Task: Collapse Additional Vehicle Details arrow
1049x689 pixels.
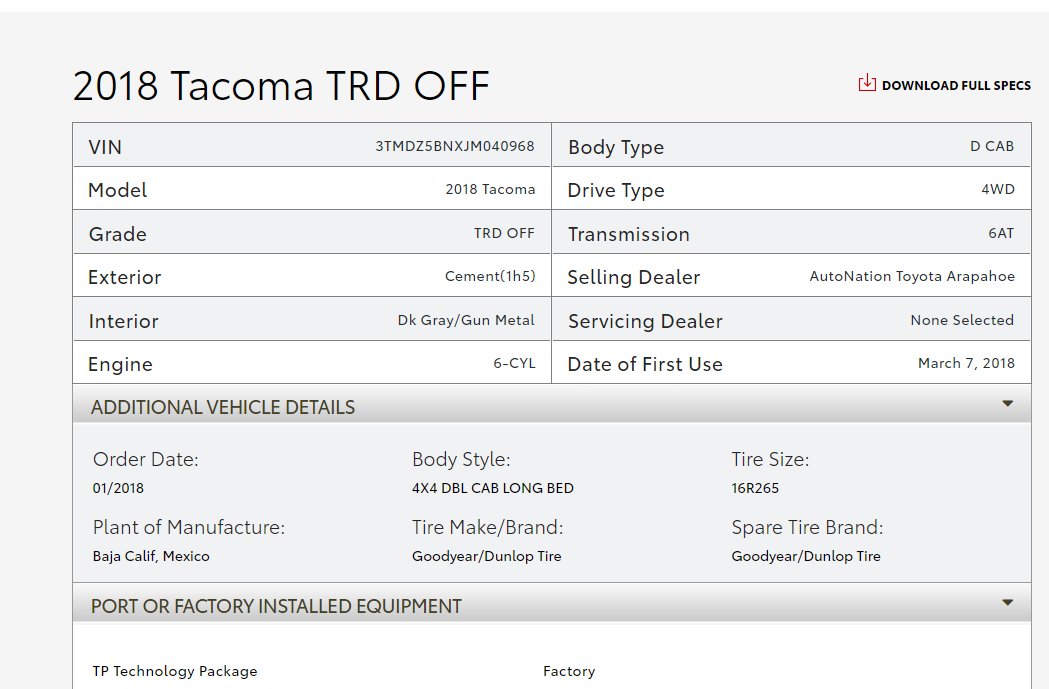Action: (1007, 404)
